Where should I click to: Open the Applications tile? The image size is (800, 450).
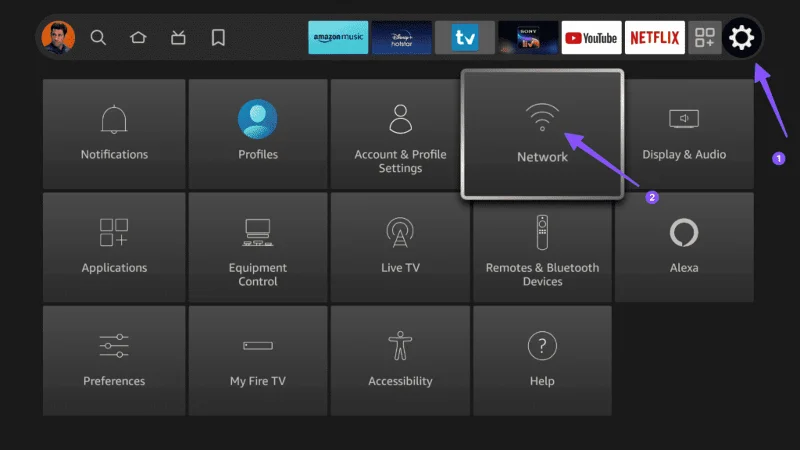tap(114, 247)
